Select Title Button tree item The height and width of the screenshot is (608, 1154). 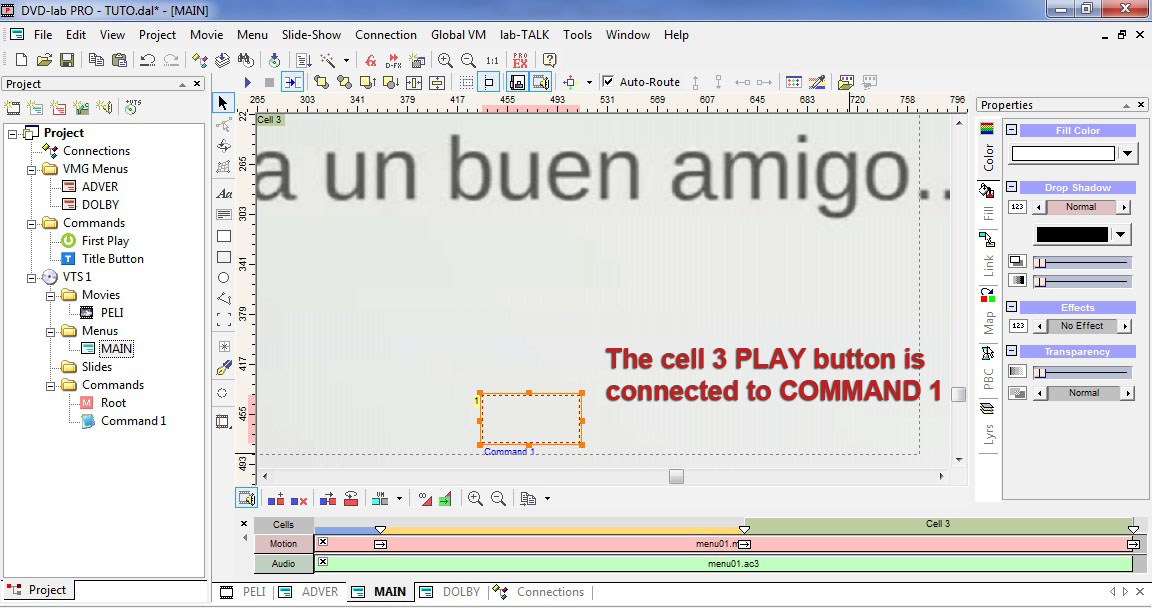(113, 259)
